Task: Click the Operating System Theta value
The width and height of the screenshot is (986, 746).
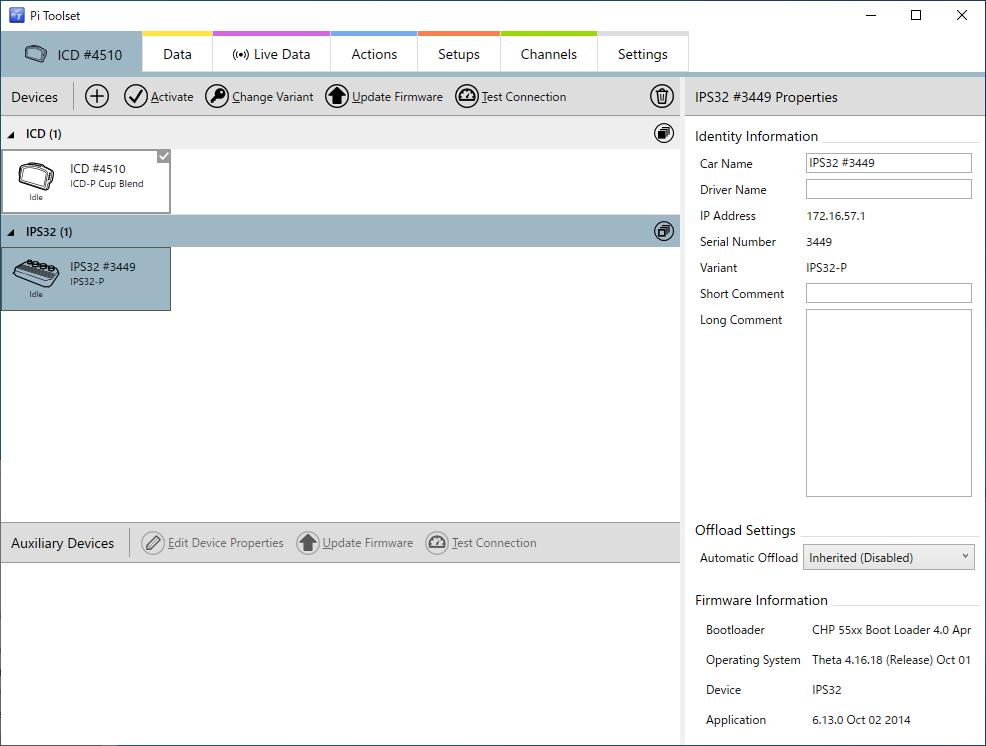Action: pos(891,660)
